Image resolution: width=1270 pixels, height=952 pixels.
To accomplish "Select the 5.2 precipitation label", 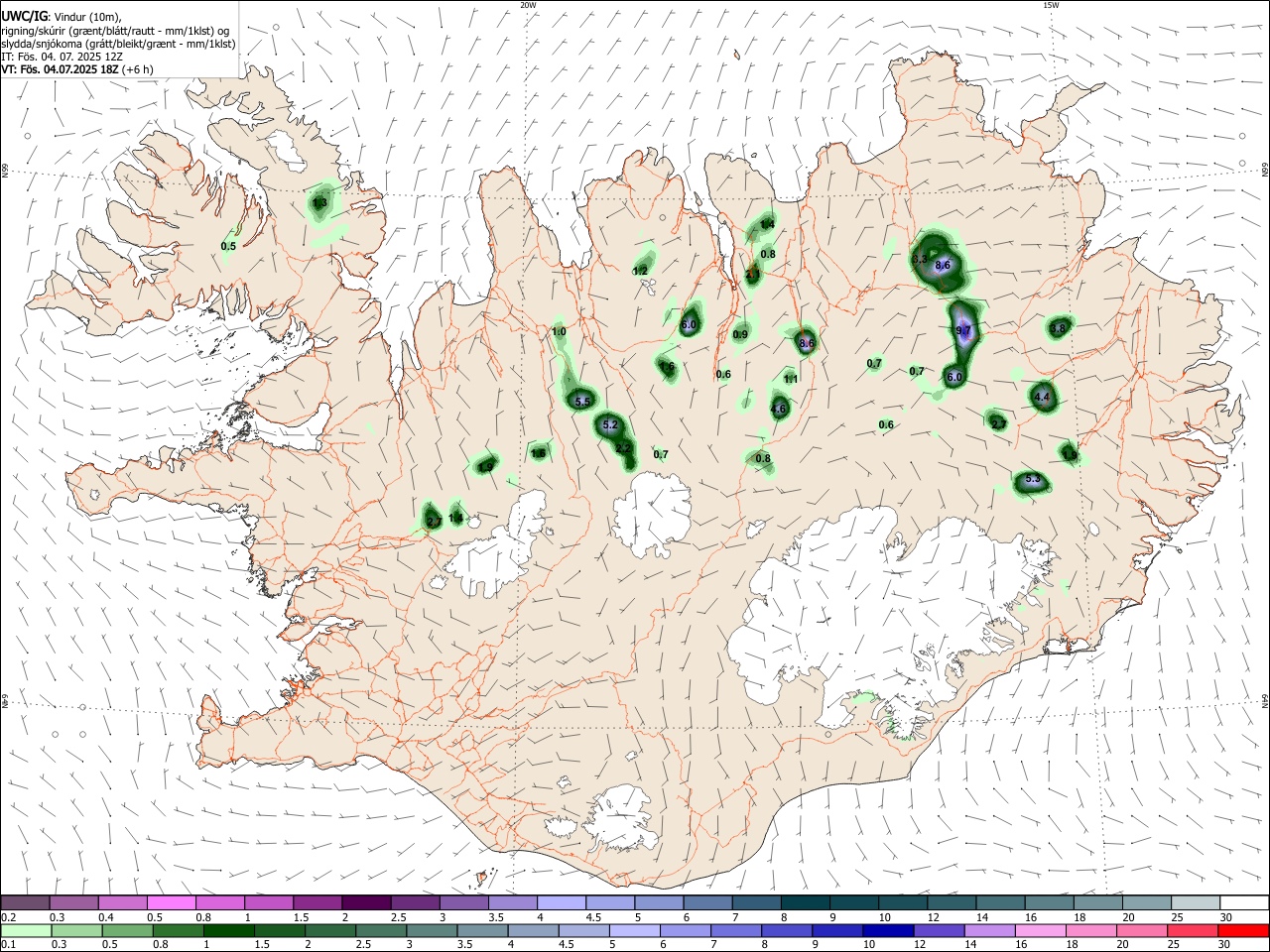I will coord(610,424).
